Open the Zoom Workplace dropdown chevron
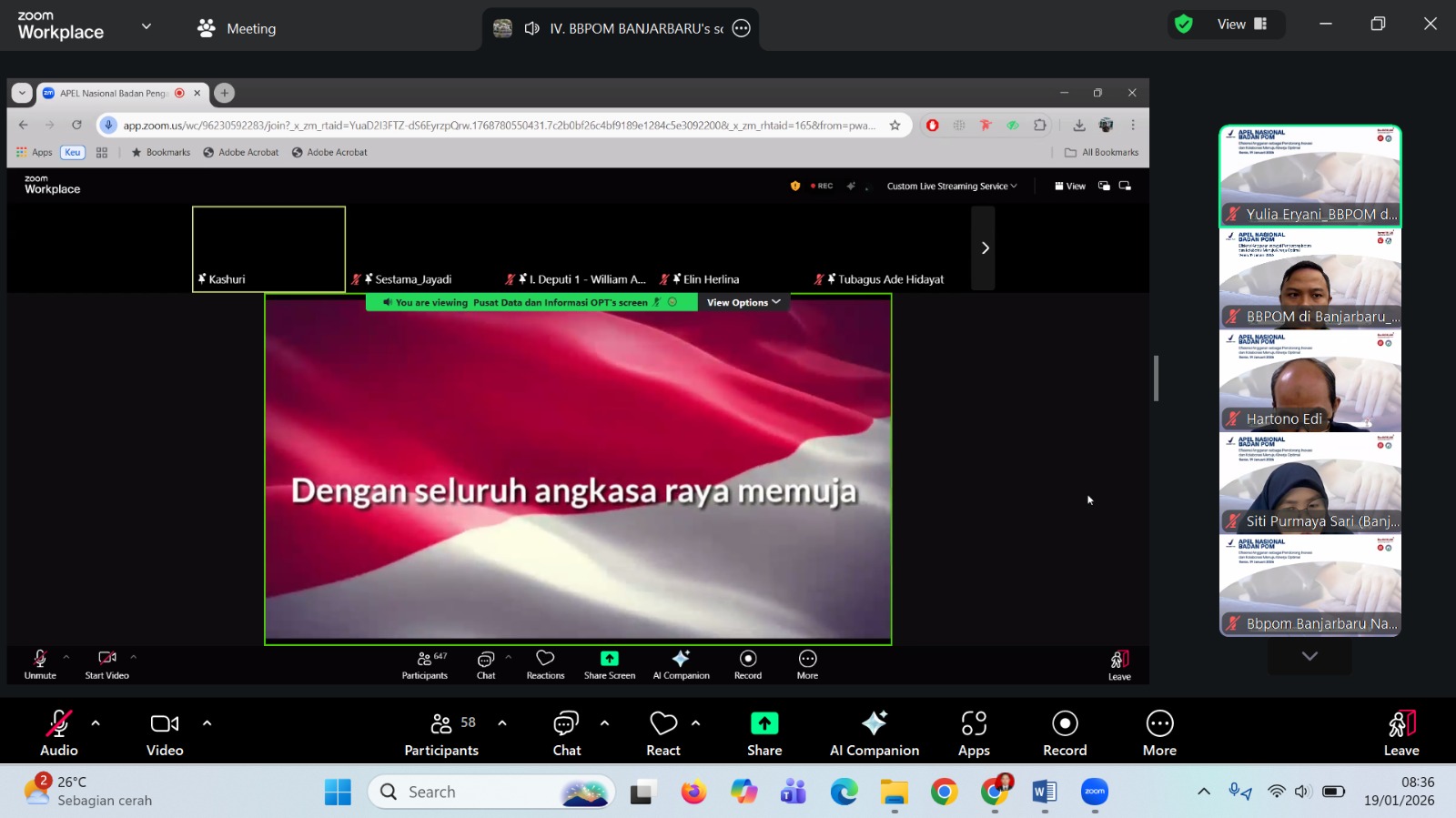The height and width of the screenshot is (818, 1456). (147, 26)
